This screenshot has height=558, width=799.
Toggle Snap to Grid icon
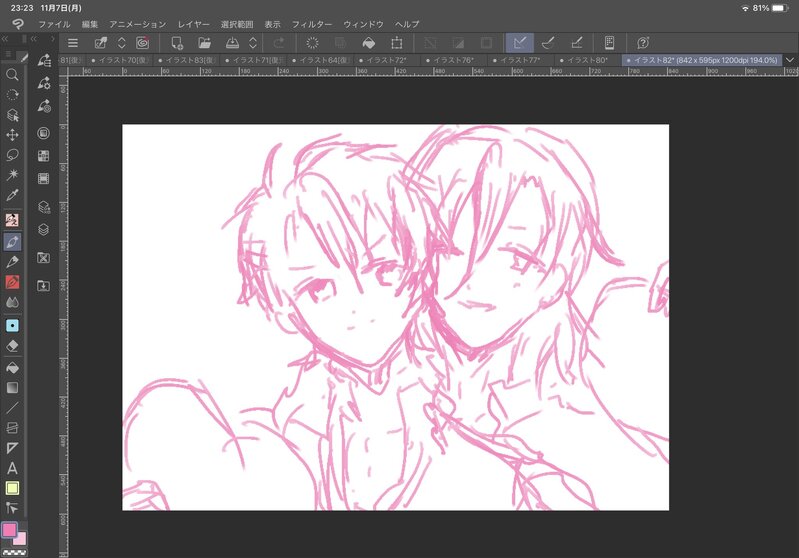[x=577, y=43]
